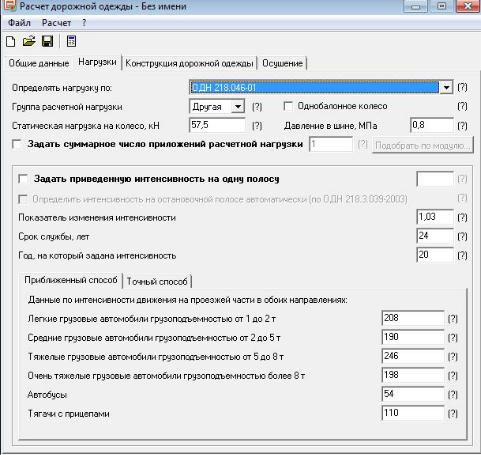Click Год задана интенсивность field 20
Image resolution: width=481 pixels, height=455 pixels.
435,255
